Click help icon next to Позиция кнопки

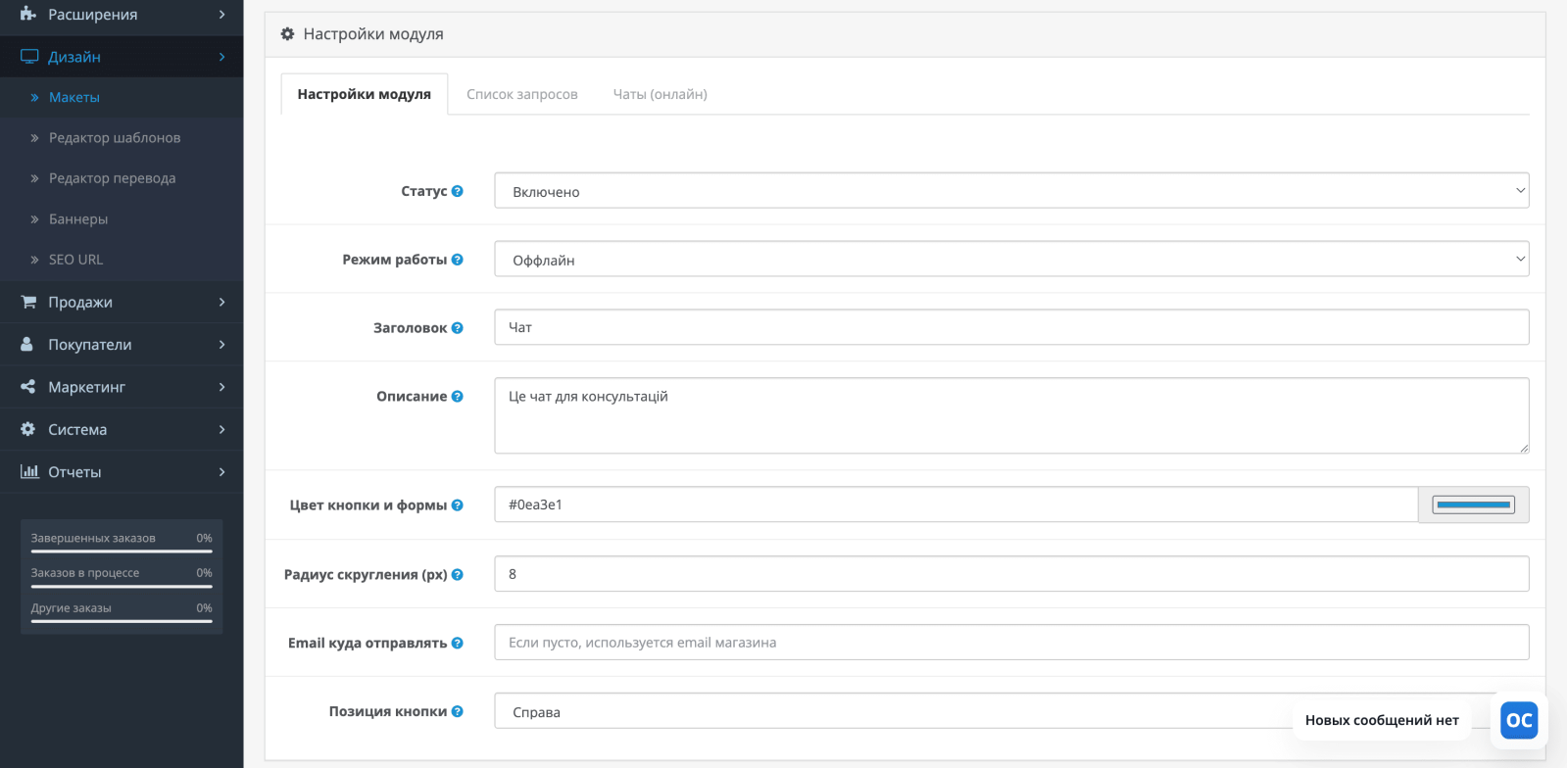(458, 712)
